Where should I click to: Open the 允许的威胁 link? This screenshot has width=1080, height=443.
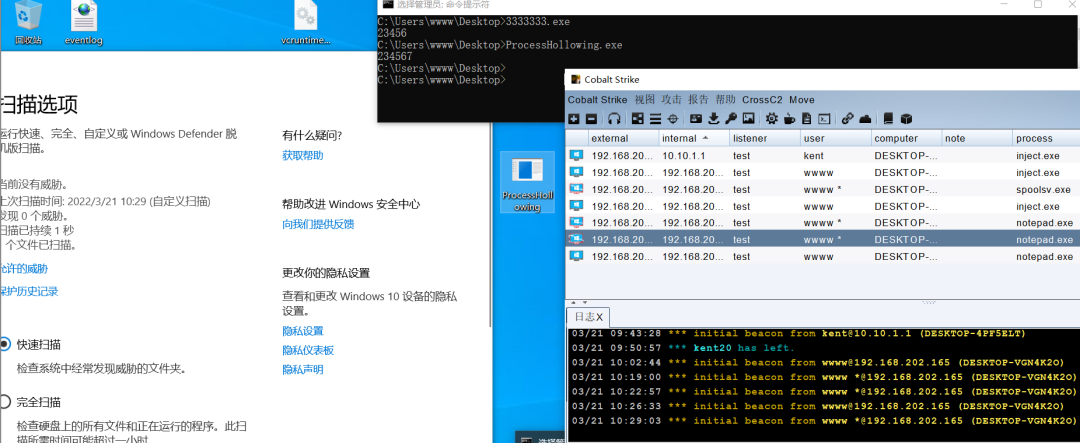click(x=24, y=269)
